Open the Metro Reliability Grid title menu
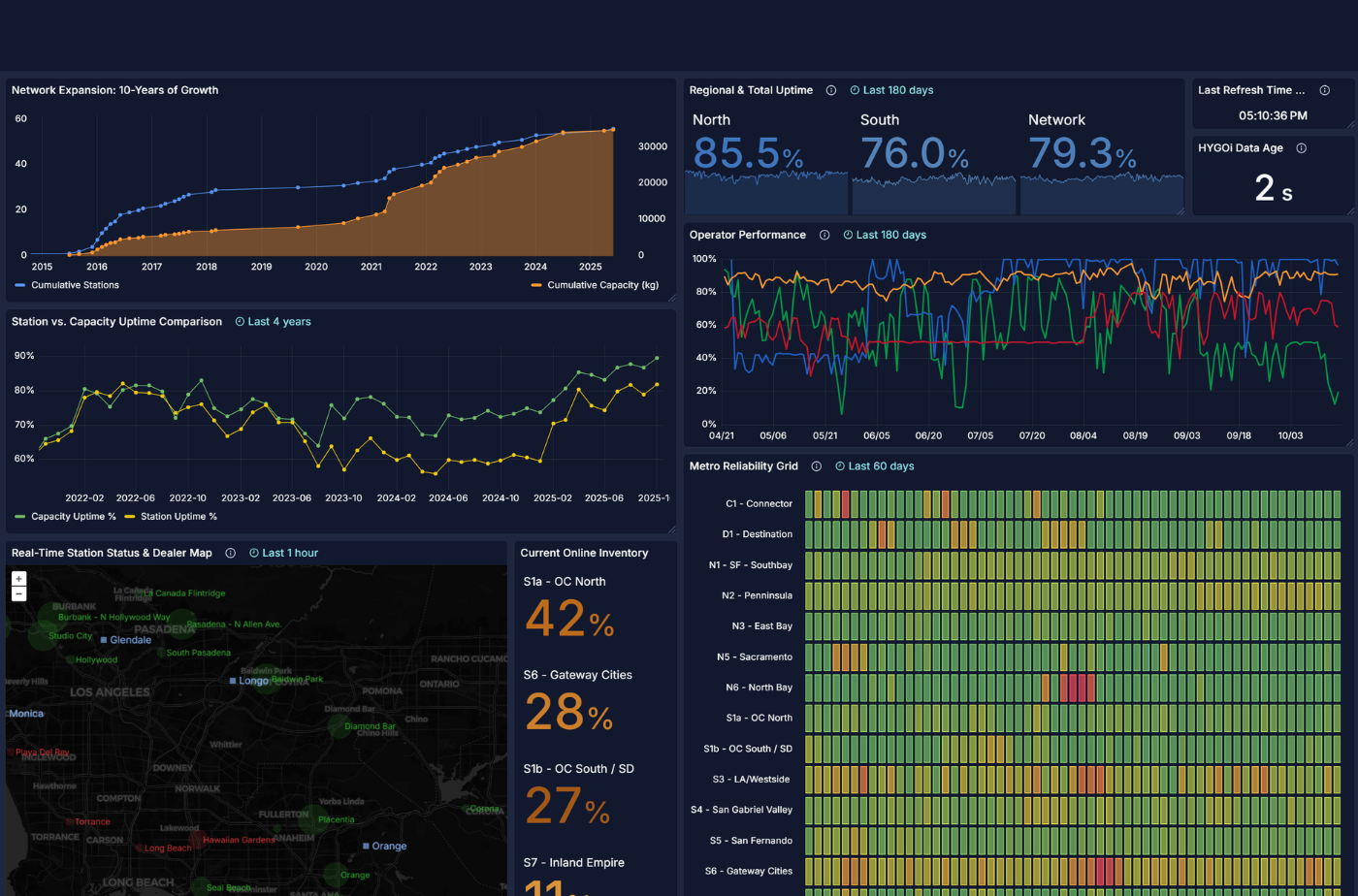The width and height of the screenshot is (1358, 896). point(743,466)
